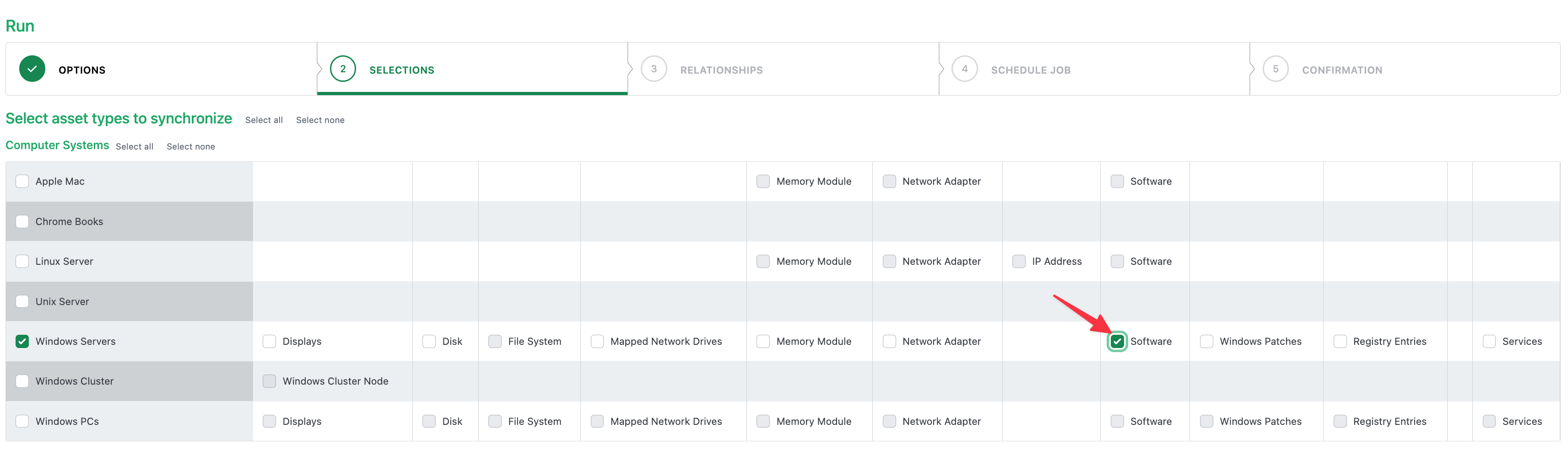Image resolution: width=1568 pixels, height=450 pixels.
Task: Enable IP Address for Linux Server
Action: click(x=1019, y=262)
